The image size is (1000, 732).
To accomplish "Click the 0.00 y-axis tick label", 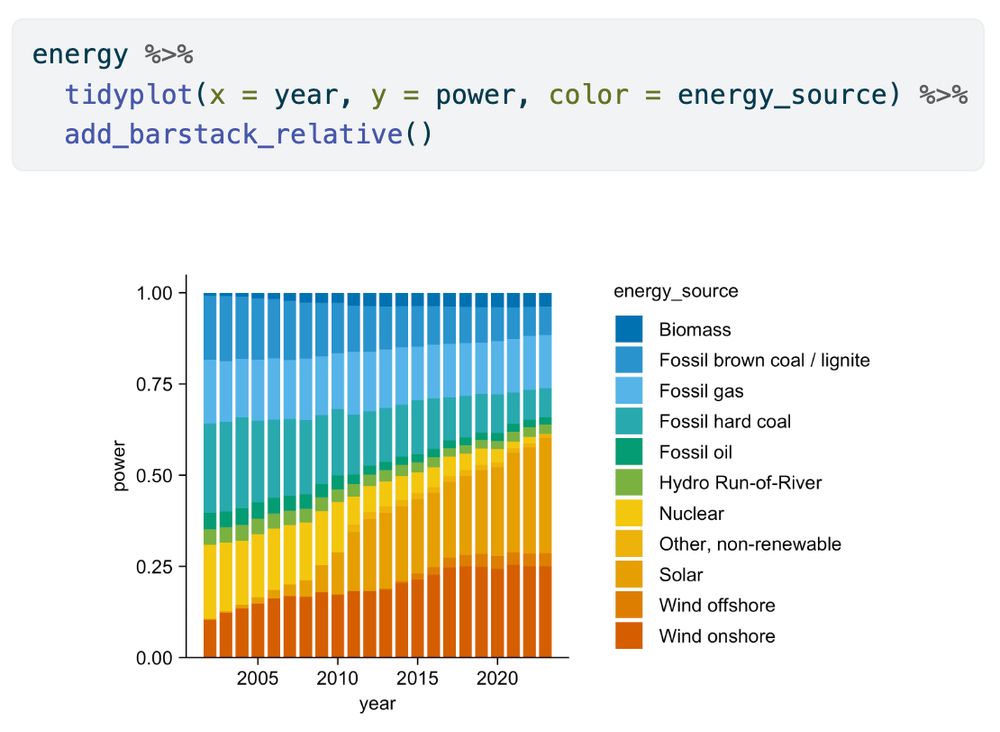I will [154, 658].
